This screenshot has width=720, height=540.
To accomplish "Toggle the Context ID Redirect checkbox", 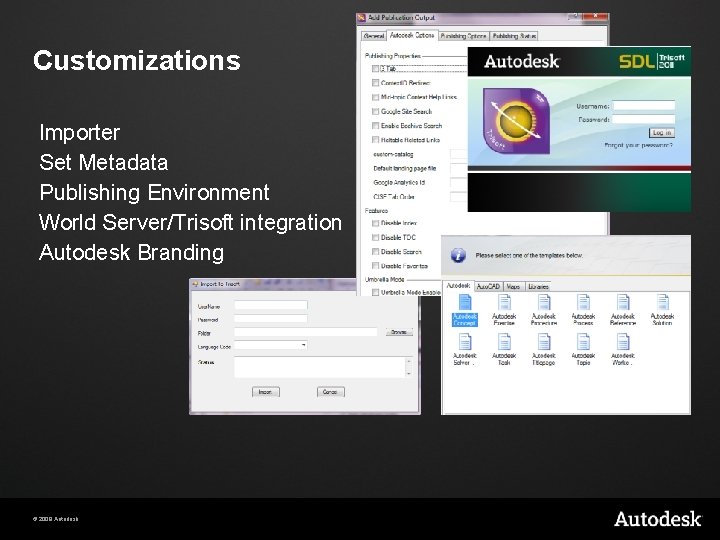I will pyautogui.click(x=375, y=83).
